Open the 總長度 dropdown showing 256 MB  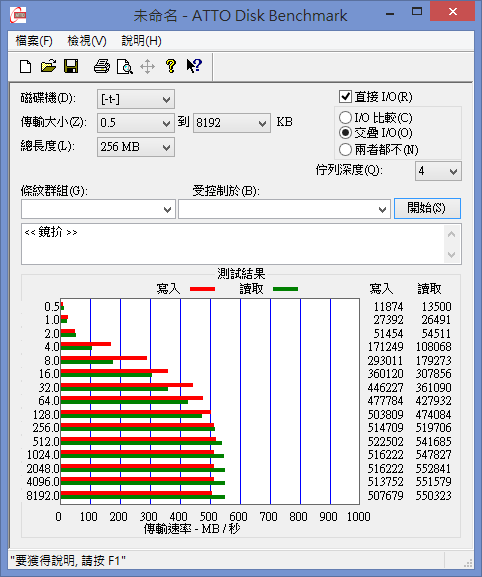pyautogui.click(x=136, y=147)
